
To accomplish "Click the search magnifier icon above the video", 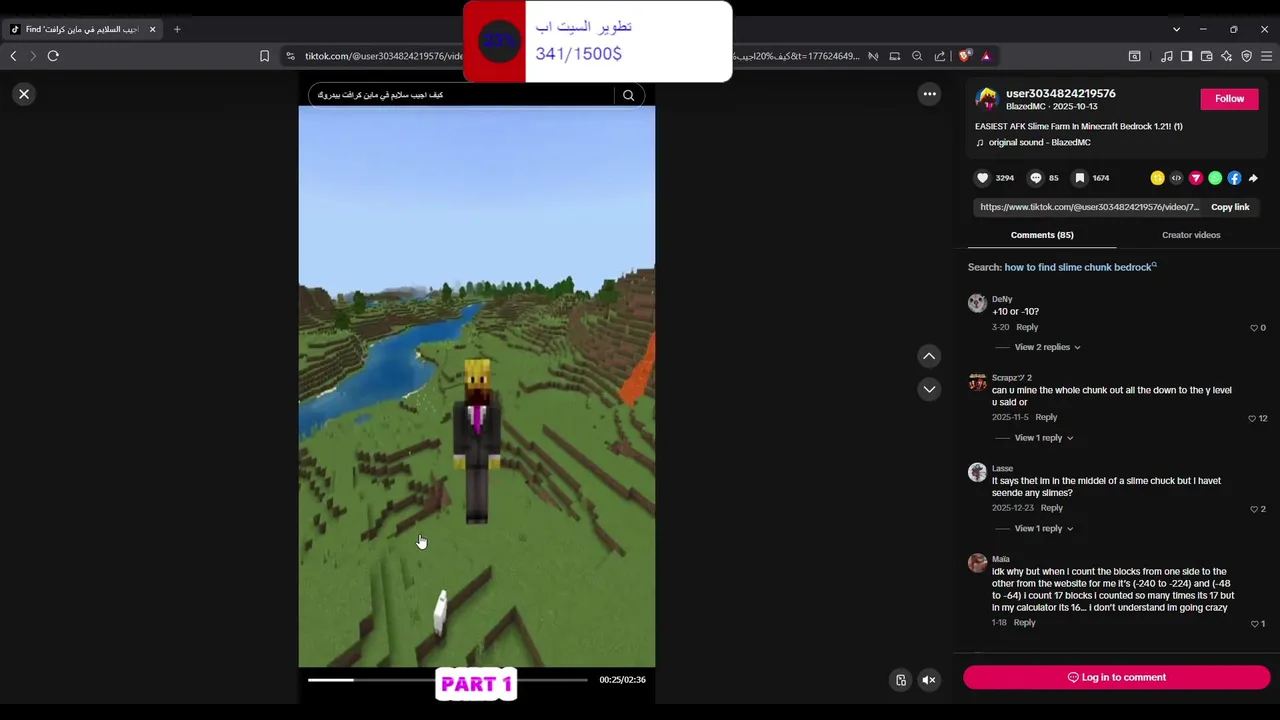I will pos(628,95).
